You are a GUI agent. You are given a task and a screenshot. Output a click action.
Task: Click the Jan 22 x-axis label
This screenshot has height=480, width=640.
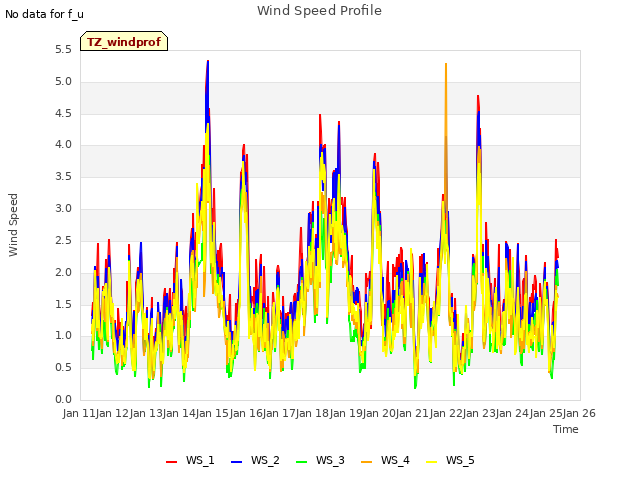click(446, 413)
